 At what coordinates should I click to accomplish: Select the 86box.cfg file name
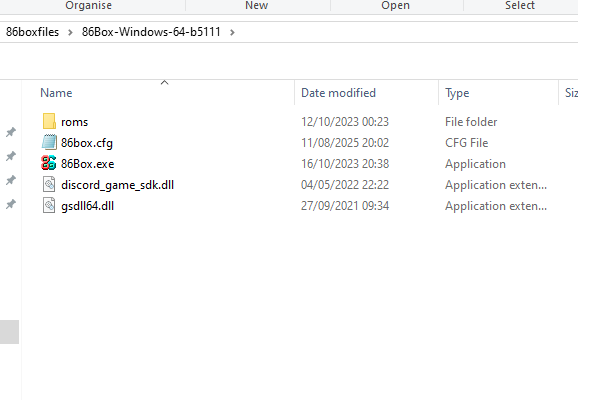click(x=87, y=143)
